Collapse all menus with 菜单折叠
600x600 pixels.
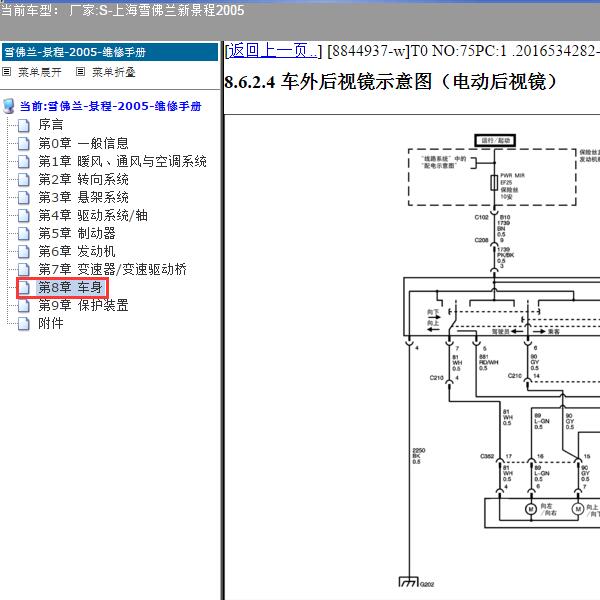pos(114,72)
